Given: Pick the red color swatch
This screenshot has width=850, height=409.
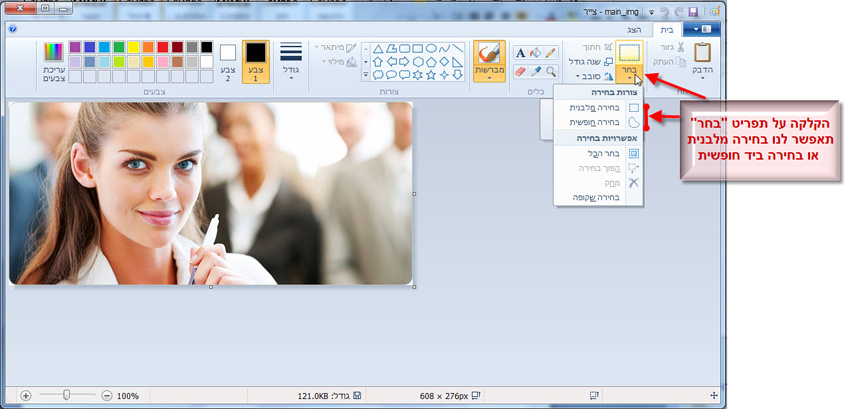Looking at the screenshot, I should 163,47.
